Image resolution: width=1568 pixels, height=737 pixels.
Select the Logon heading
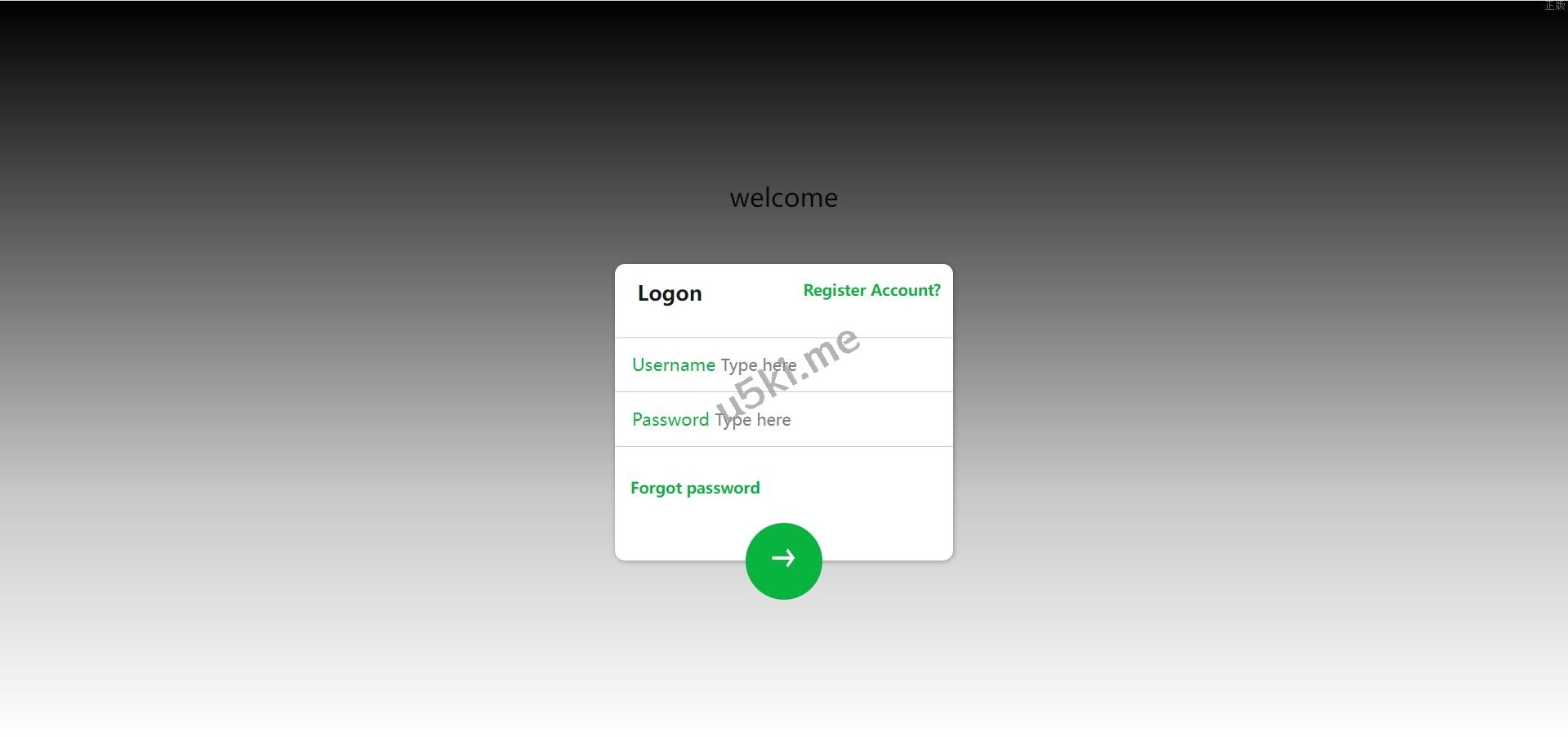670,293
